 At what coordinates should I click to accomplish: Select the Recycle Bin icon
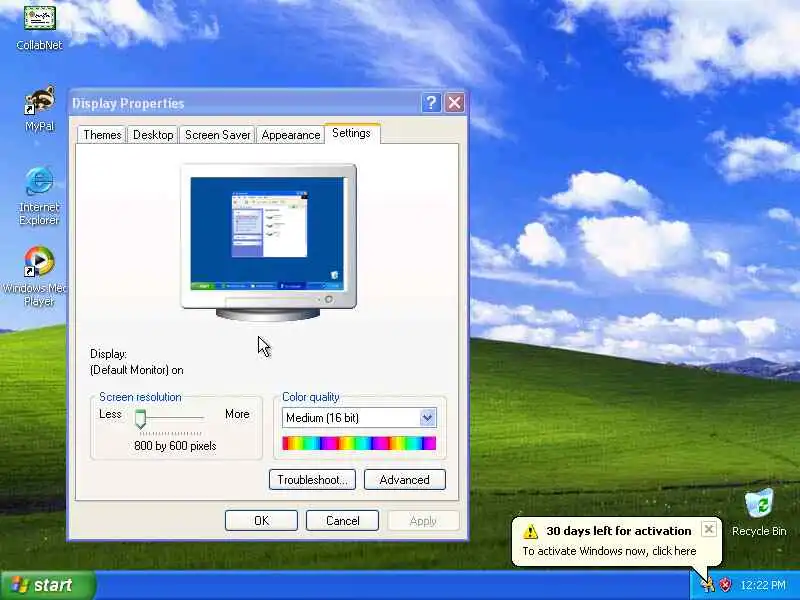pos(759,513)
